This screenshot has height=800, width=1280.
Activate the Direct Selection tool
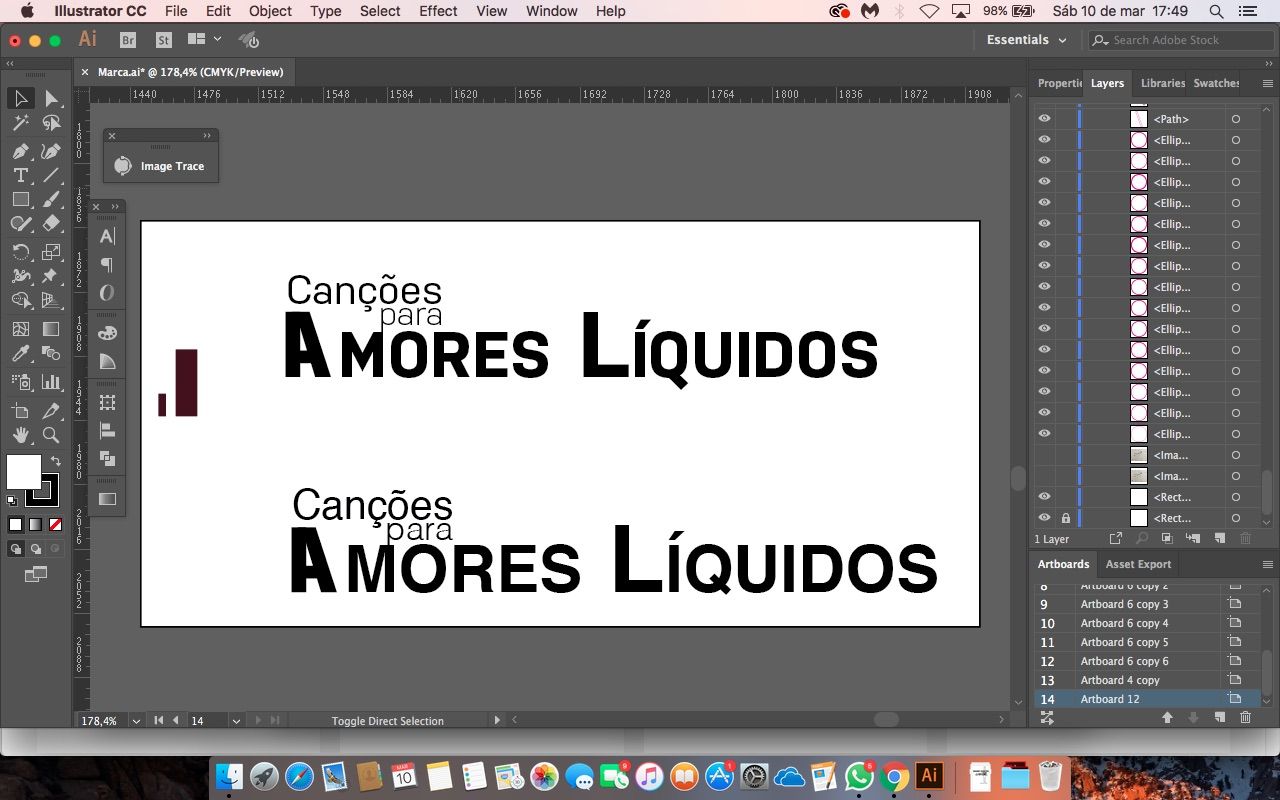(x=51, y=98)
